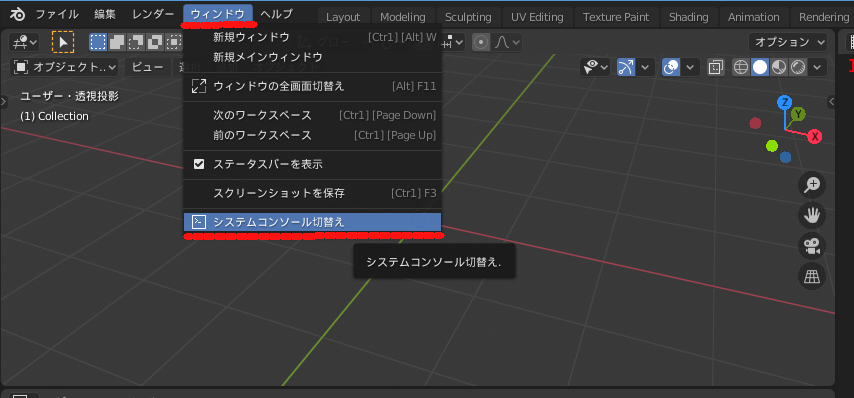The image size is (854, 398).
Task: Click the blue Z axis gizmo handle
Action: tap(784, 102)
